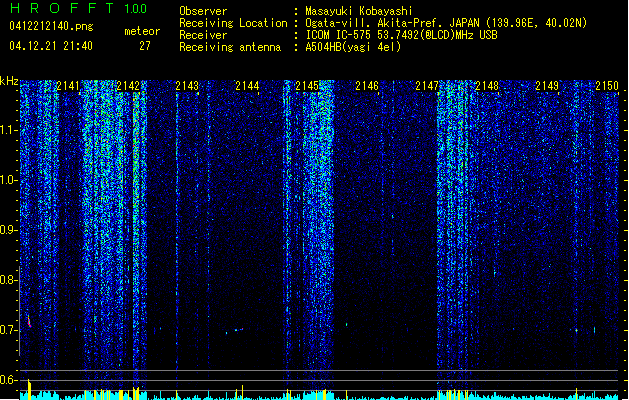Click the Receiver label
The width and height of the screenshot is (629, 400).
point(203,35)
